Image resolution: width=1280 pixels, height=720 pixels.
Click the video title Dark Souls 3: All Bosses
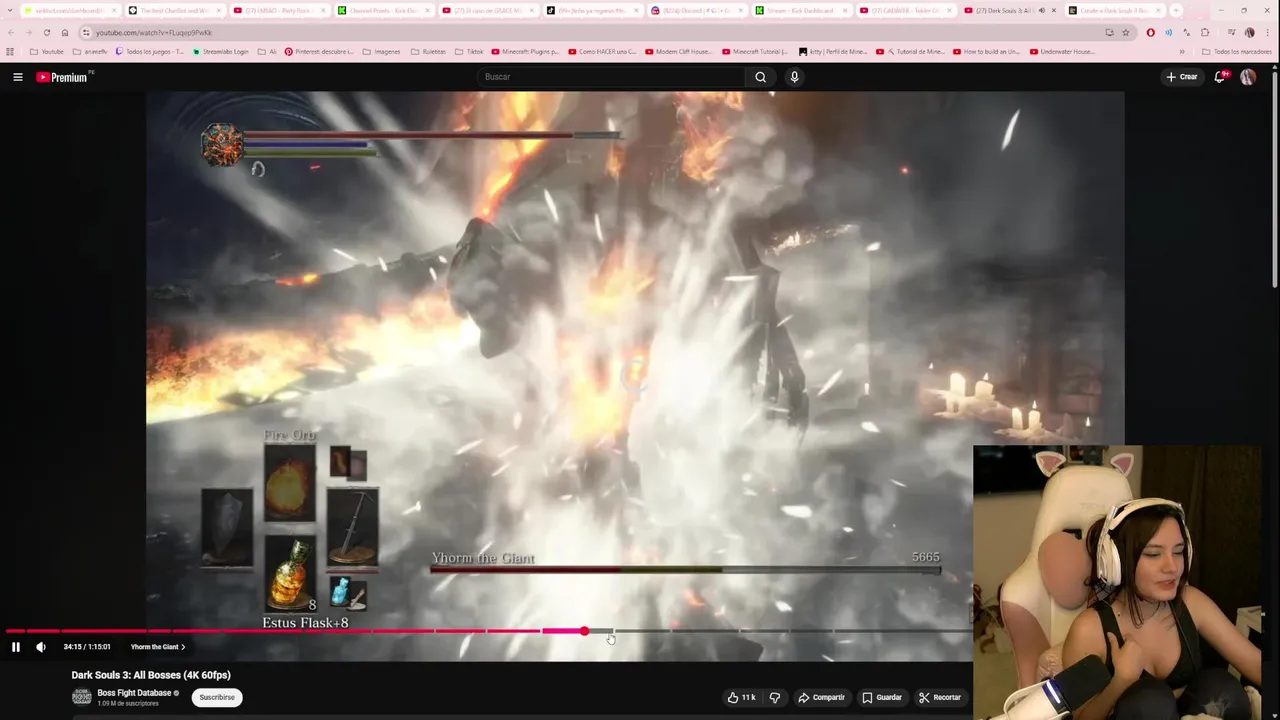[x=151, y=675]
